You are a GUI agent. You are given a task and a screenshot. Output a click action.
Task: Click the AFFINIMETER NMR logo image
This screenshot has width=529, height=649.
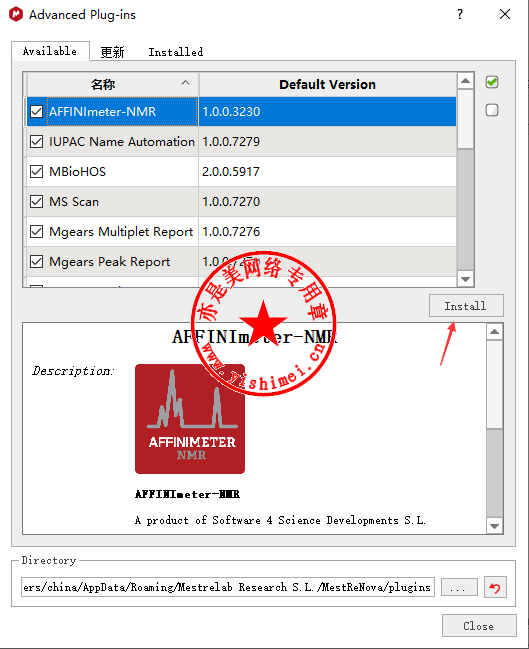[x=190, y=418]
